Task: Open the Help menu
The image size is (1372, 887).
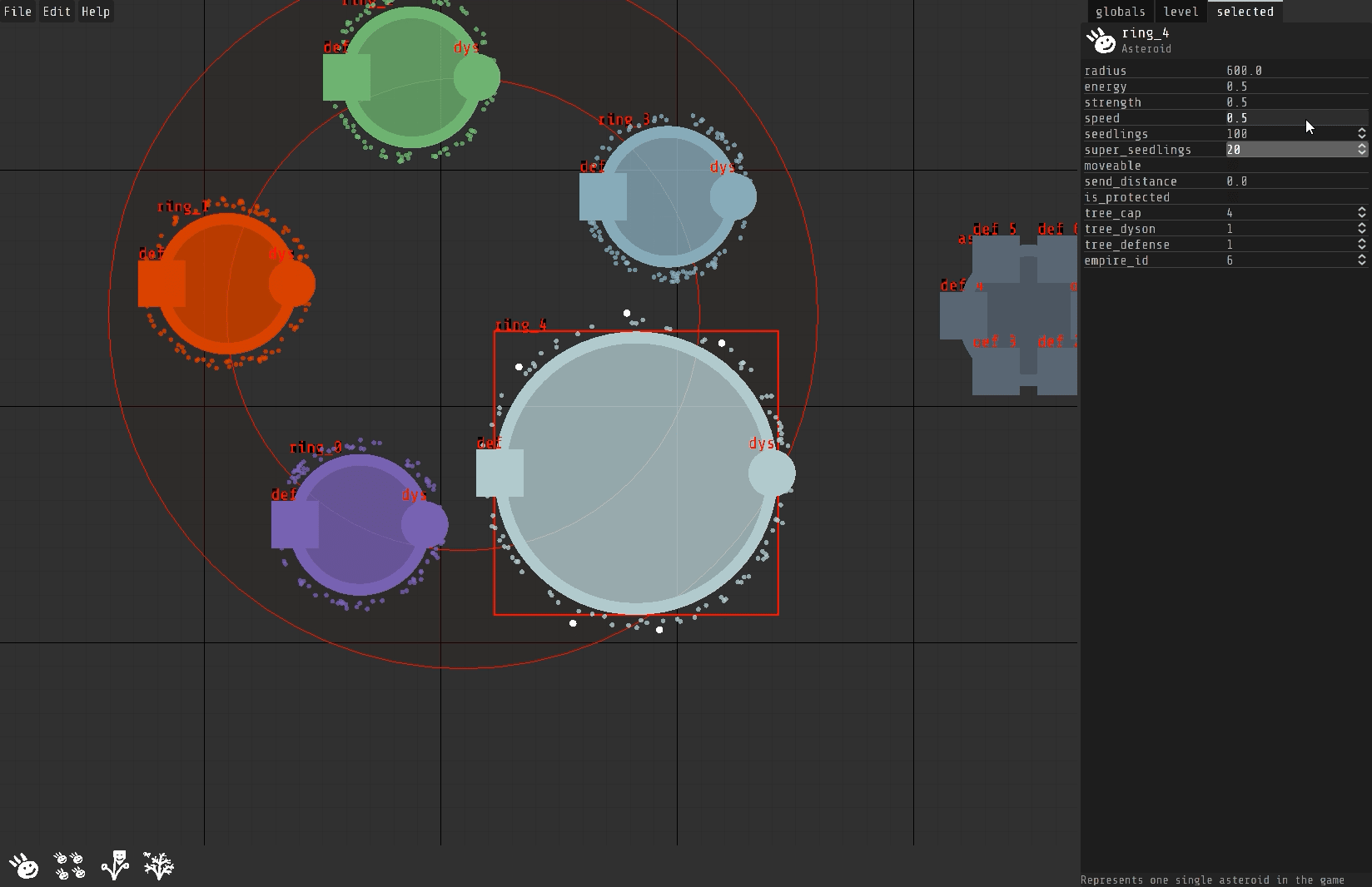Action: (x=95, y=12)
